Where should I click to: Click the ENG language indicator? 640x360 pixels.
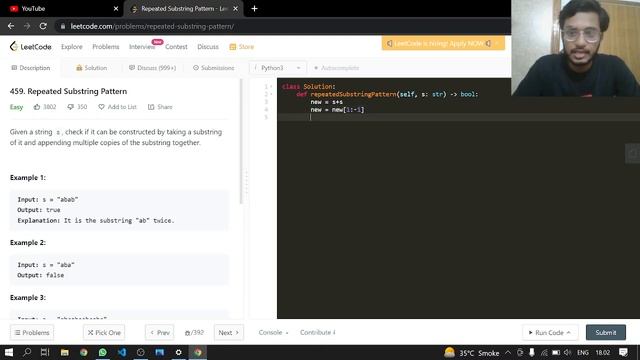[583, 353]
